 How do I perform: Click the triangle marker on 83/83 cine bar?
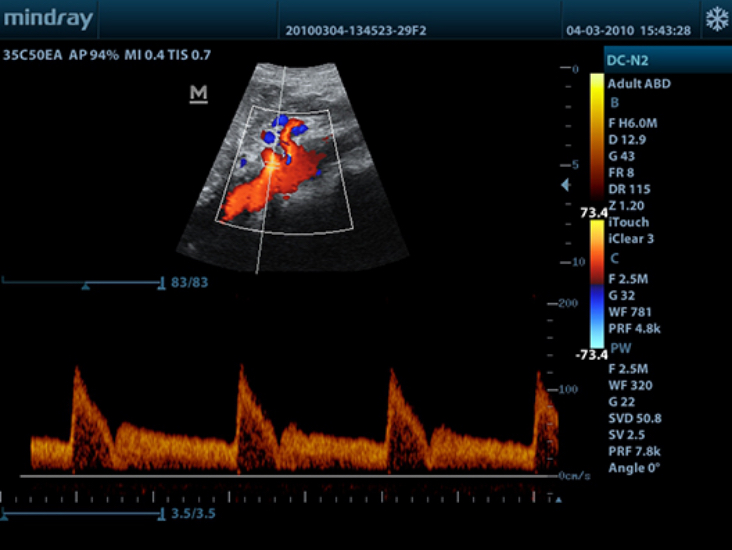click(85, 286)
